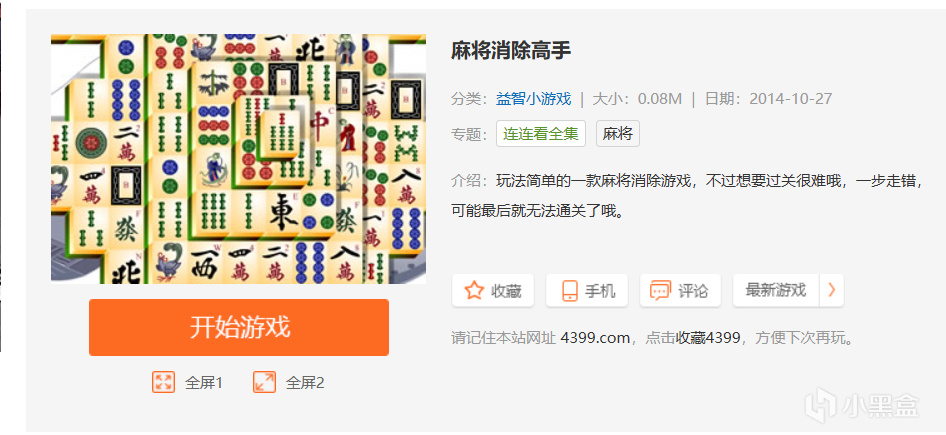Click the star icon for 收藏

474,291
